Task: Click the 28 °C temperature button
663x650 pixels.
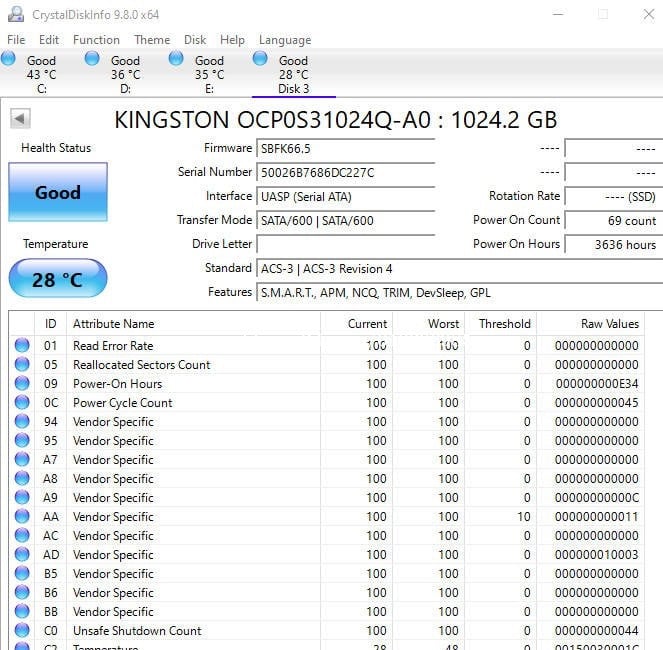Action: (x=58, y=279)
